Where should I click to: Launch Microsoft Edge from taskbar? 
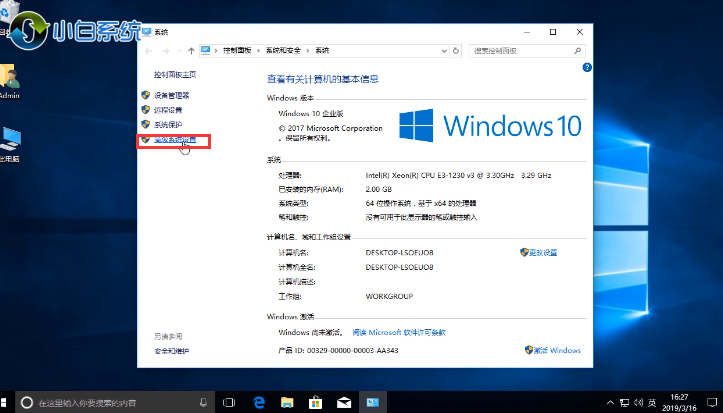pyautogui.click(x=259, y=402)
